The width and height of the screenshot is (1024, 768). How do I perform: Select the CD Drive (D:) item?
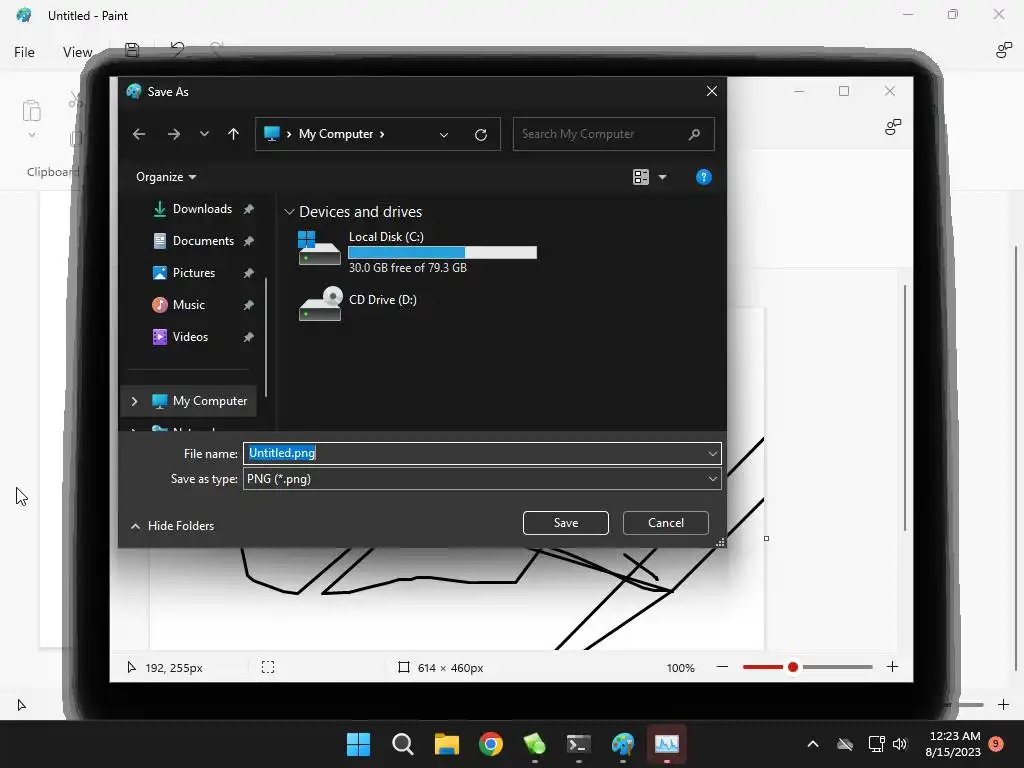[x=358, y=304]
